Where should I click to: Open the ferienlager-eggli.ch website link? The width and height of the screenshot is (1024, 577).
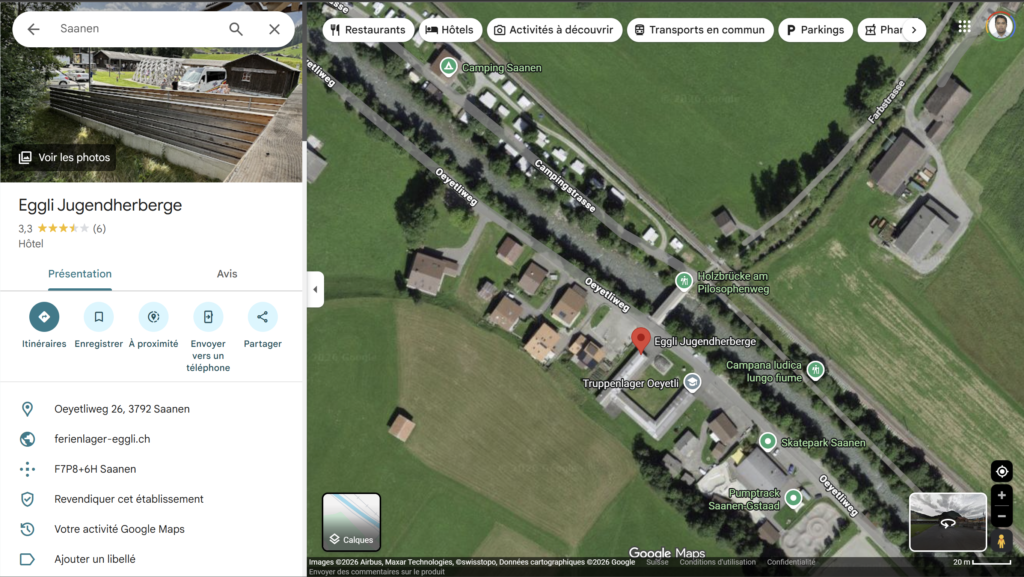[x=102, y=439]
